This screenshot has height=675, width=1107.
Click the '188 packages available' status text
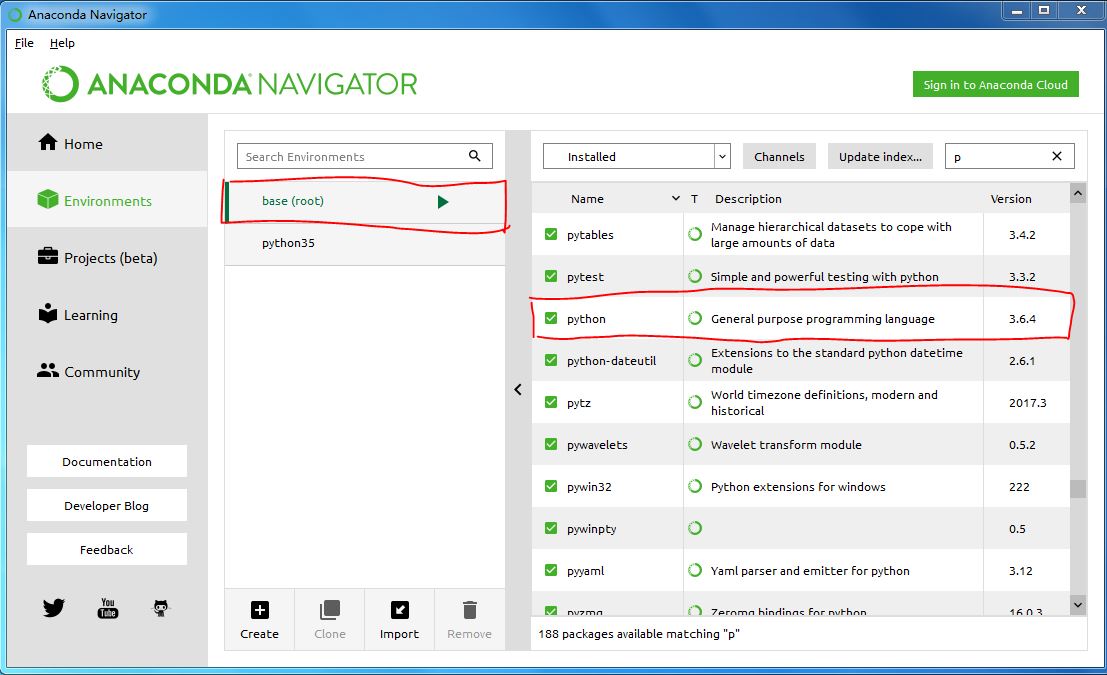pos(639,633)
